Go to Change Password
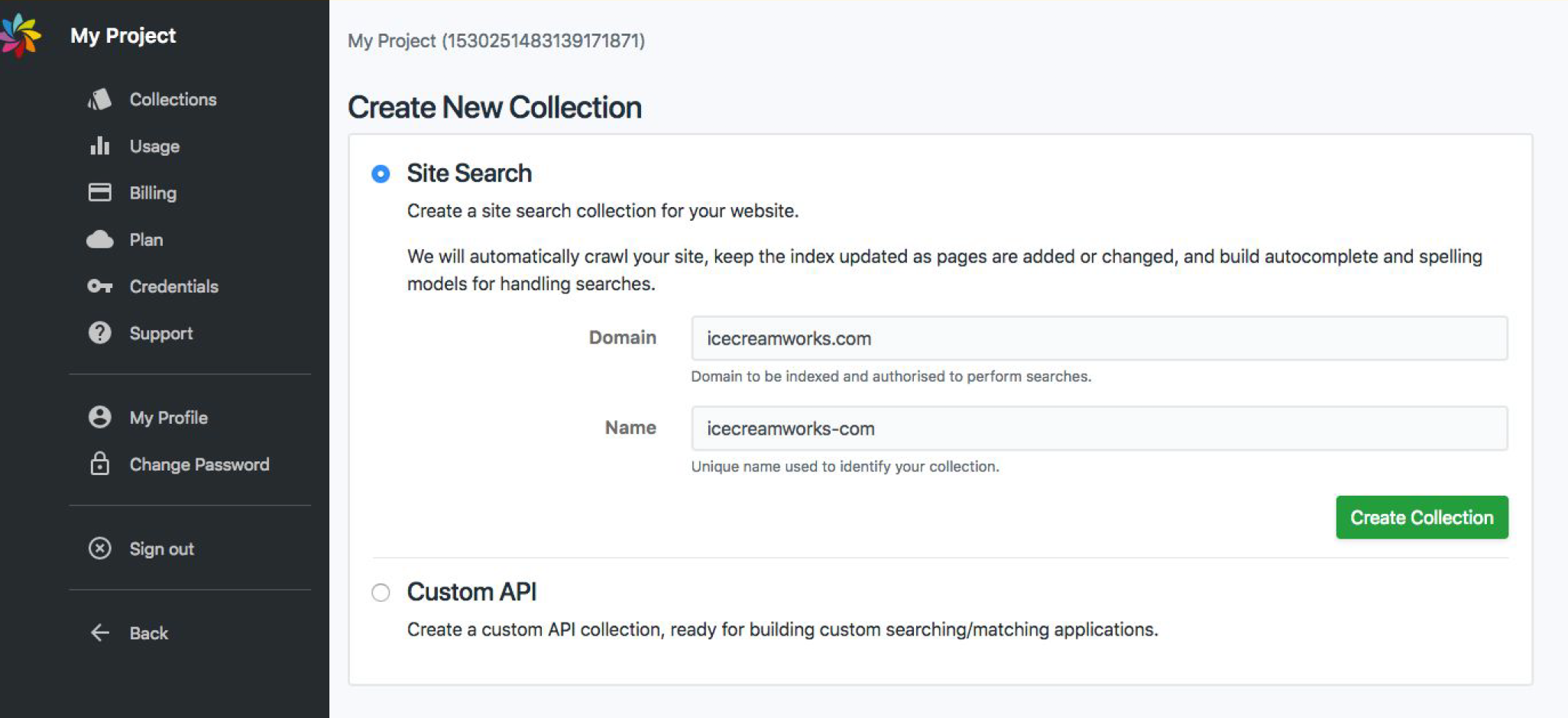This screenshot has width=1568, height=718. (199, 464)
